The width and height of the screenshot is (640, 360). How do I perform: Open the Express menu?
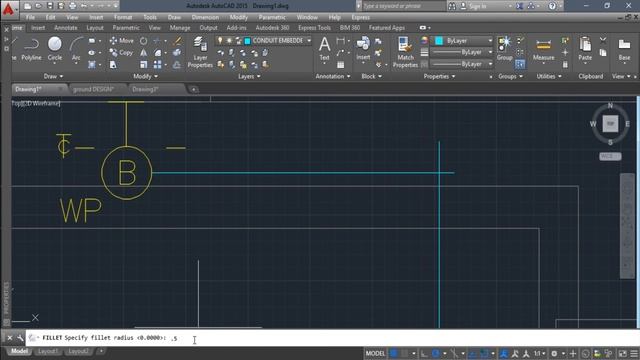[x=360, y=18]
